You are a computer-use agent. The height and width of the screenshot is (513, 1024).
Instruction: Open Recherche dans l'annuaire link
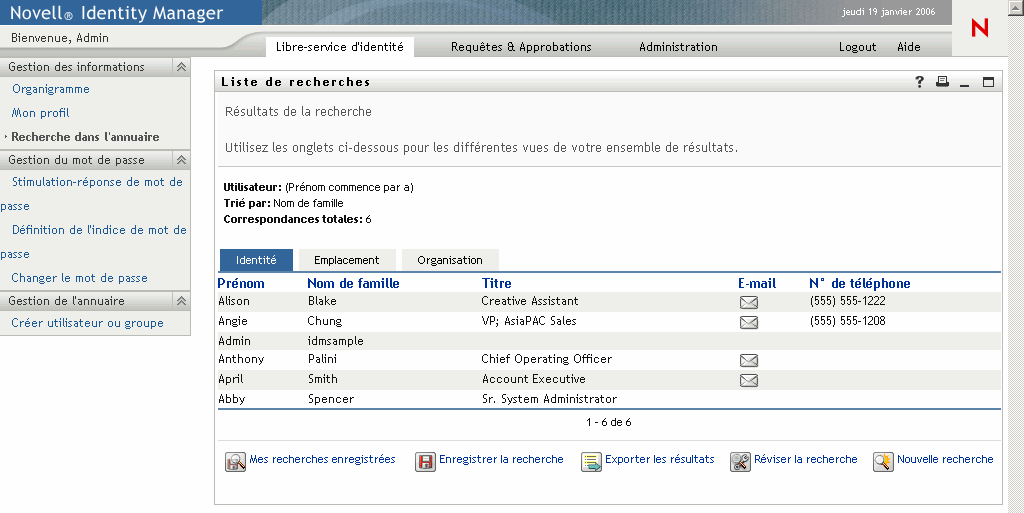pos(85,137)
